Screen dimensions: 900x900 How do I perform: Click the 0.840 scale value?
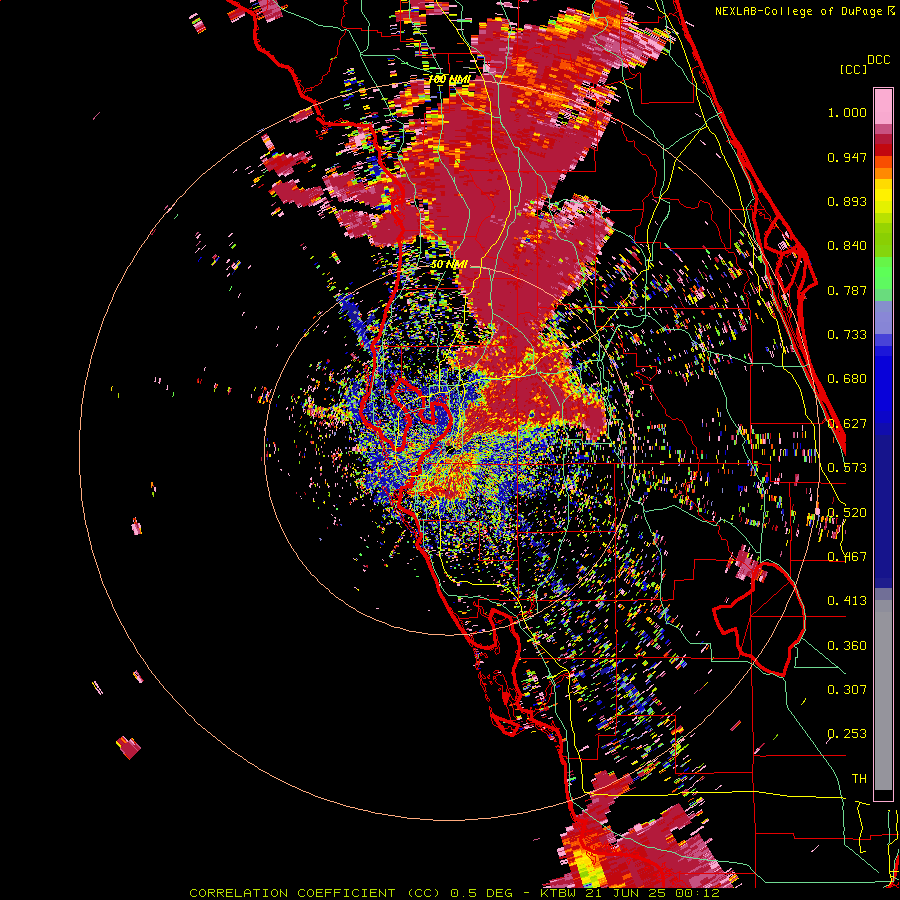(x=847, y=246)
